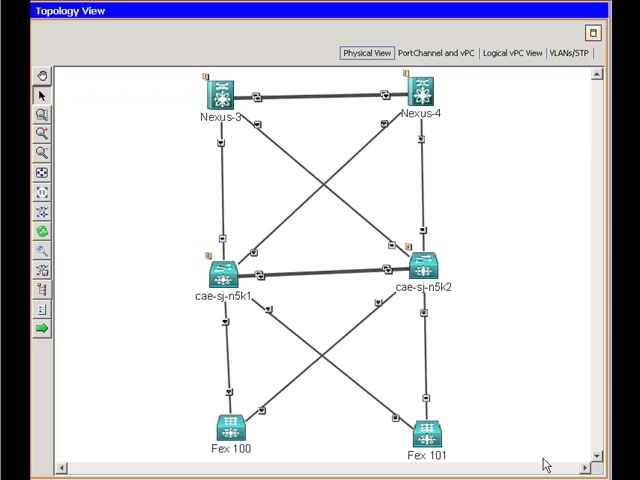Click the info badge above Nexus-3
This screenshot has width=640, height=480.
pyautogui.click(x=206, y=76)
